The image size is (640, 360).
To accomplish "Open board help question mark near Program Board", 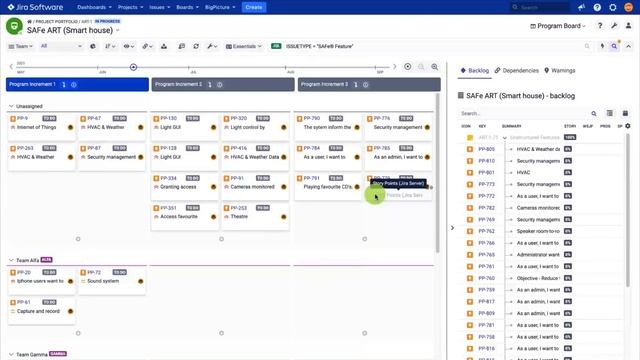I will point(600,26).
